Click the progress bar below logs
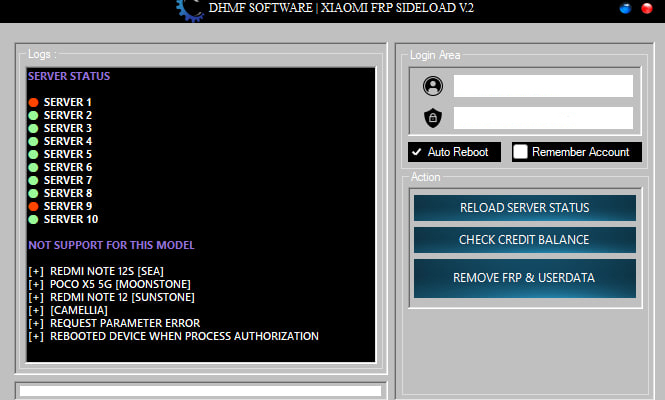 pos(201,391)
